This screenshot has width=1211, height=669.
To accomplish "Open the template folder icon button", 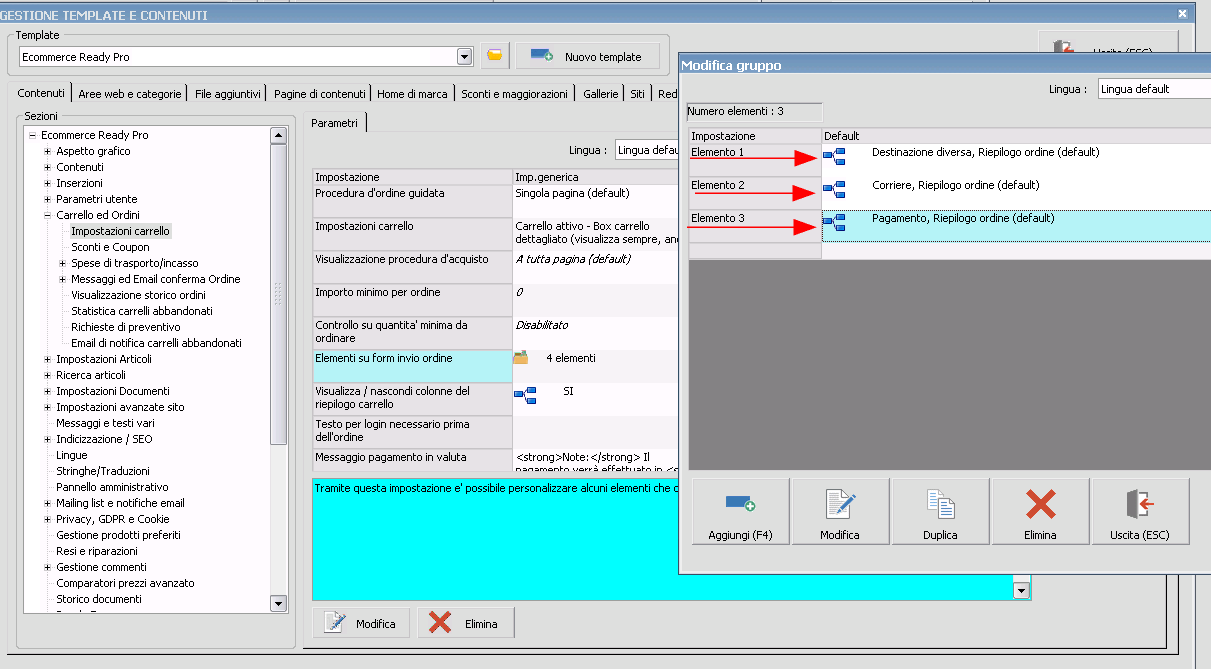I will pyautogui.click(x=494, y=56).
